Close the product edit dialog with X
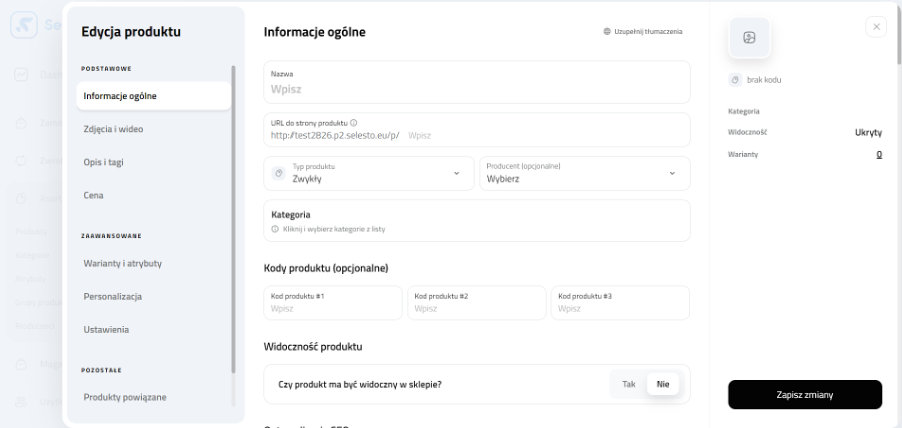Screen dimensions: 902x428 click(876, 27)
